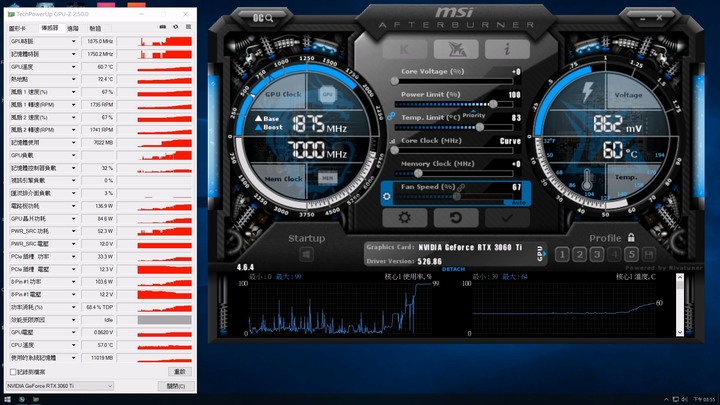This screenshot has width=720, height=405.
Task: Click the volume icon in system tray
Action: pyautogui.click(x=685, y=399)
